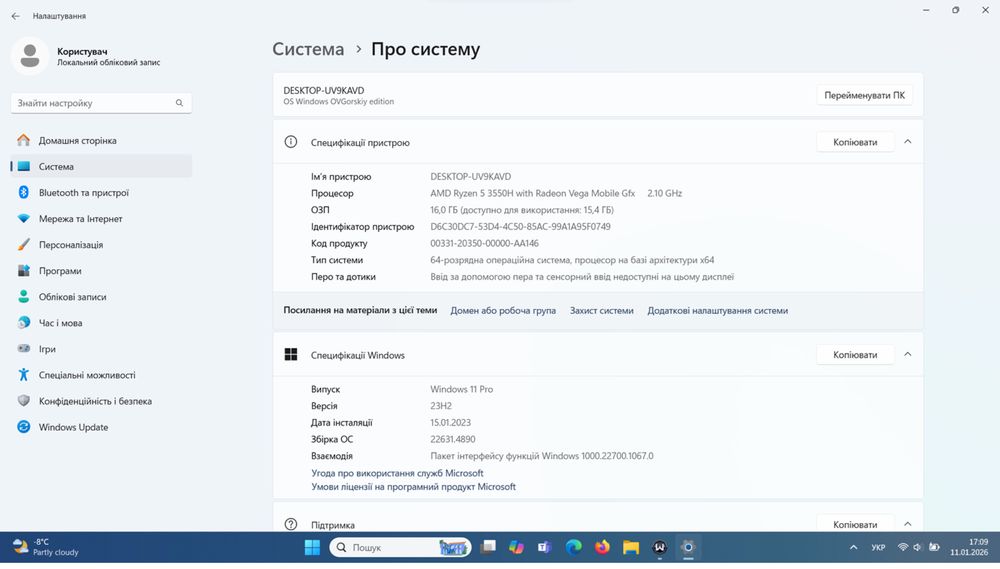Click the Windows Update sync icon
The width and height of the screenshot is (1000, 569).
[24, 427]
